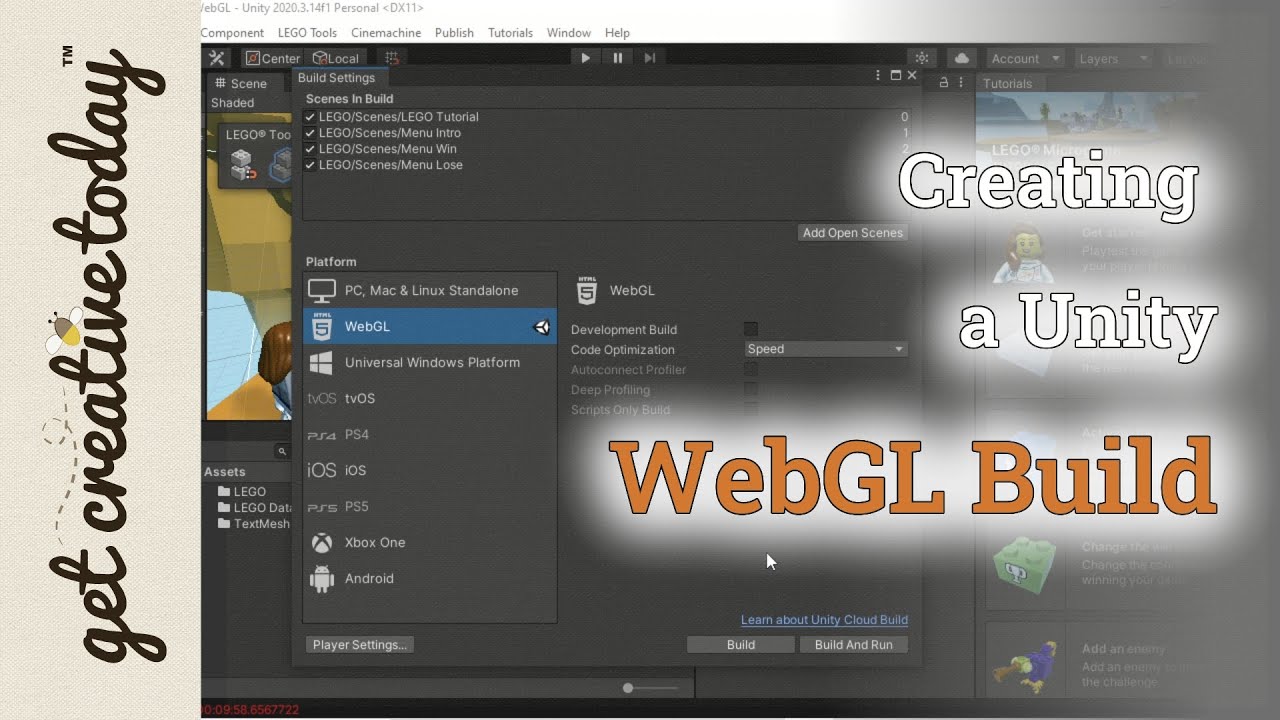This screenshot has width=1280, height=720.
Task: Toggle the panel lock icon
Action: 943,83
